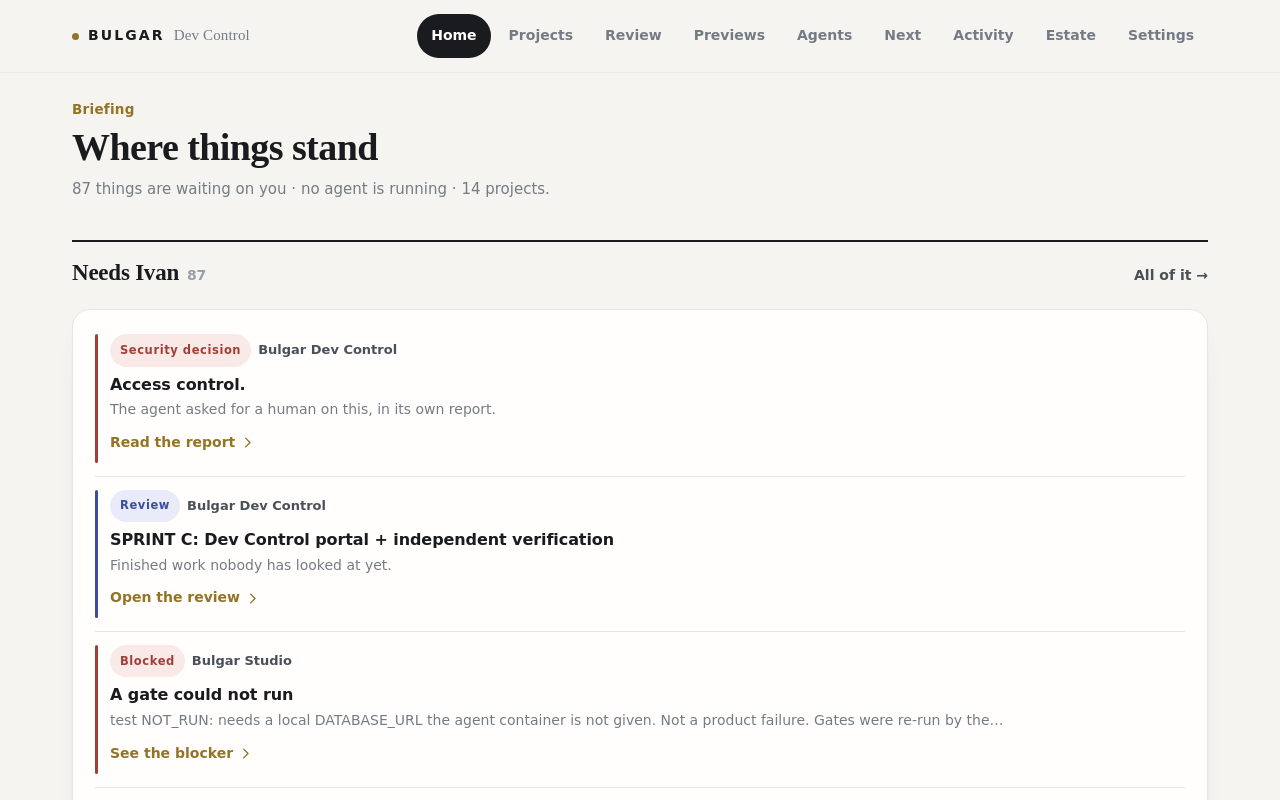The image size is (1280, 800).
Task: Click 'Read the report' link
Action: coord(173,442)
